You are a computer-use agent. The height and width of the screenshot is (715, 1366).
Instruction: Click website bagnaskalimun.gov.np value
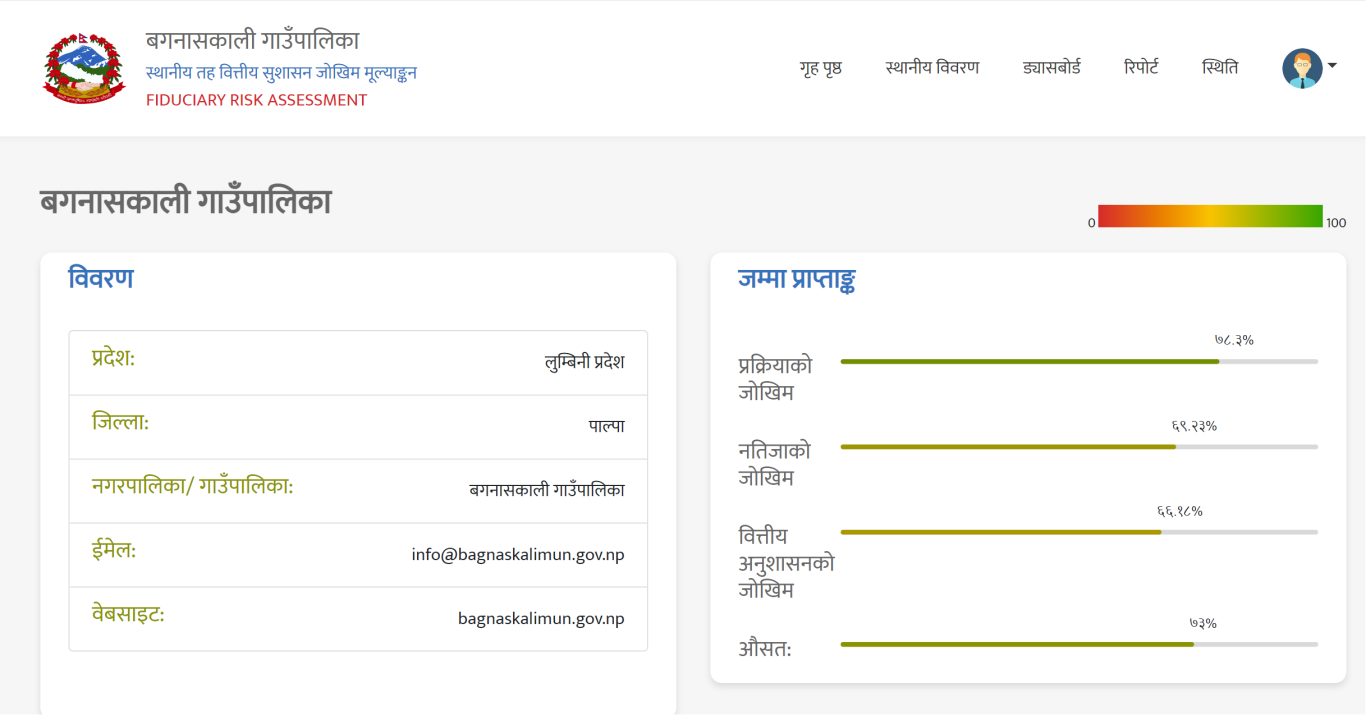tap(541, 618)
